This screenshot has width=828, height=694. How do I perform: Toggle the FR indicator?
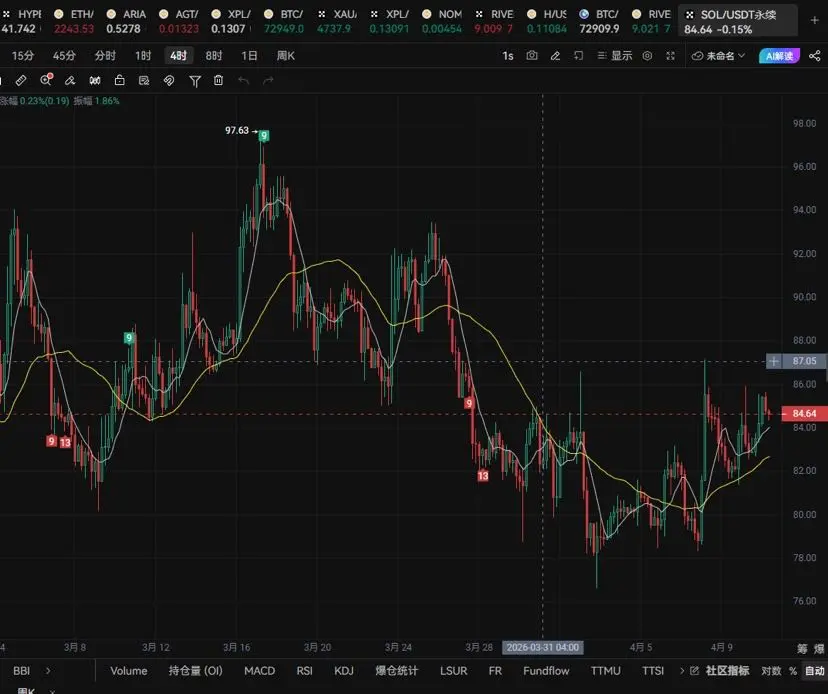pyautogui.click(x=495, y=671)
